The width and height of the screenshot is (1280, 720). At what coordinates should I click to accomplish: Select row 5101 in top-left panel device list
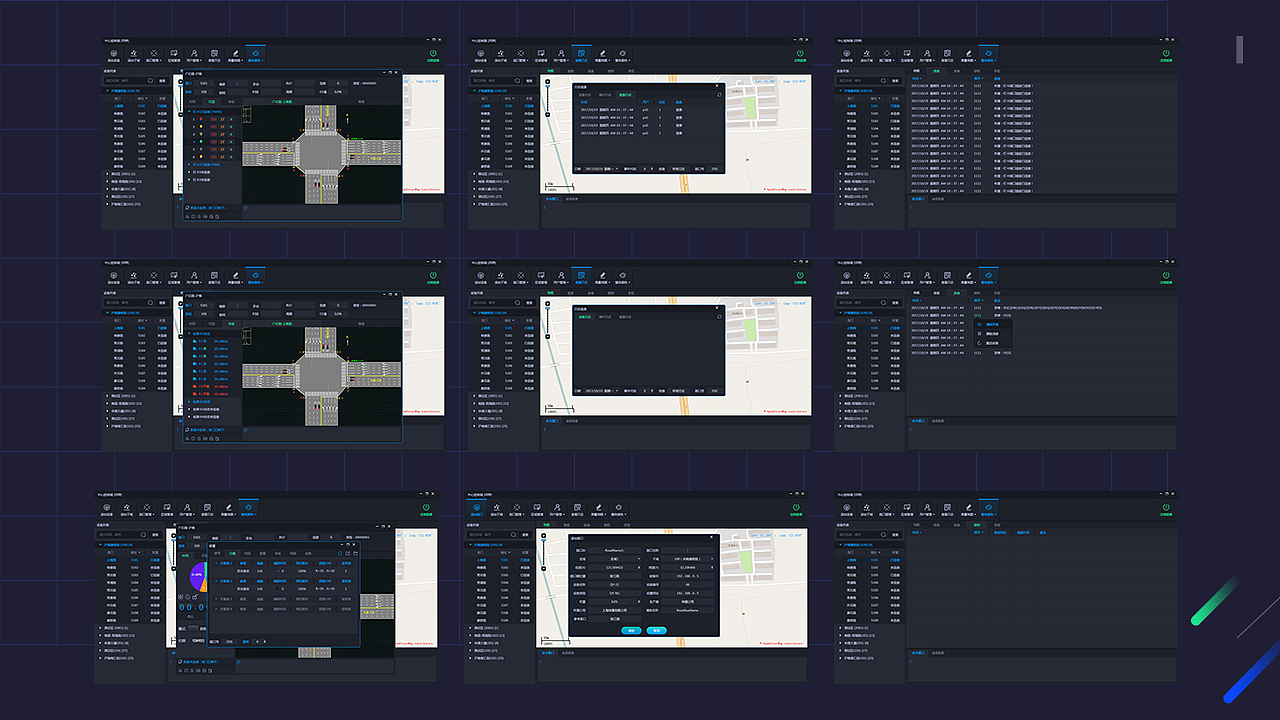click(137, 106)
